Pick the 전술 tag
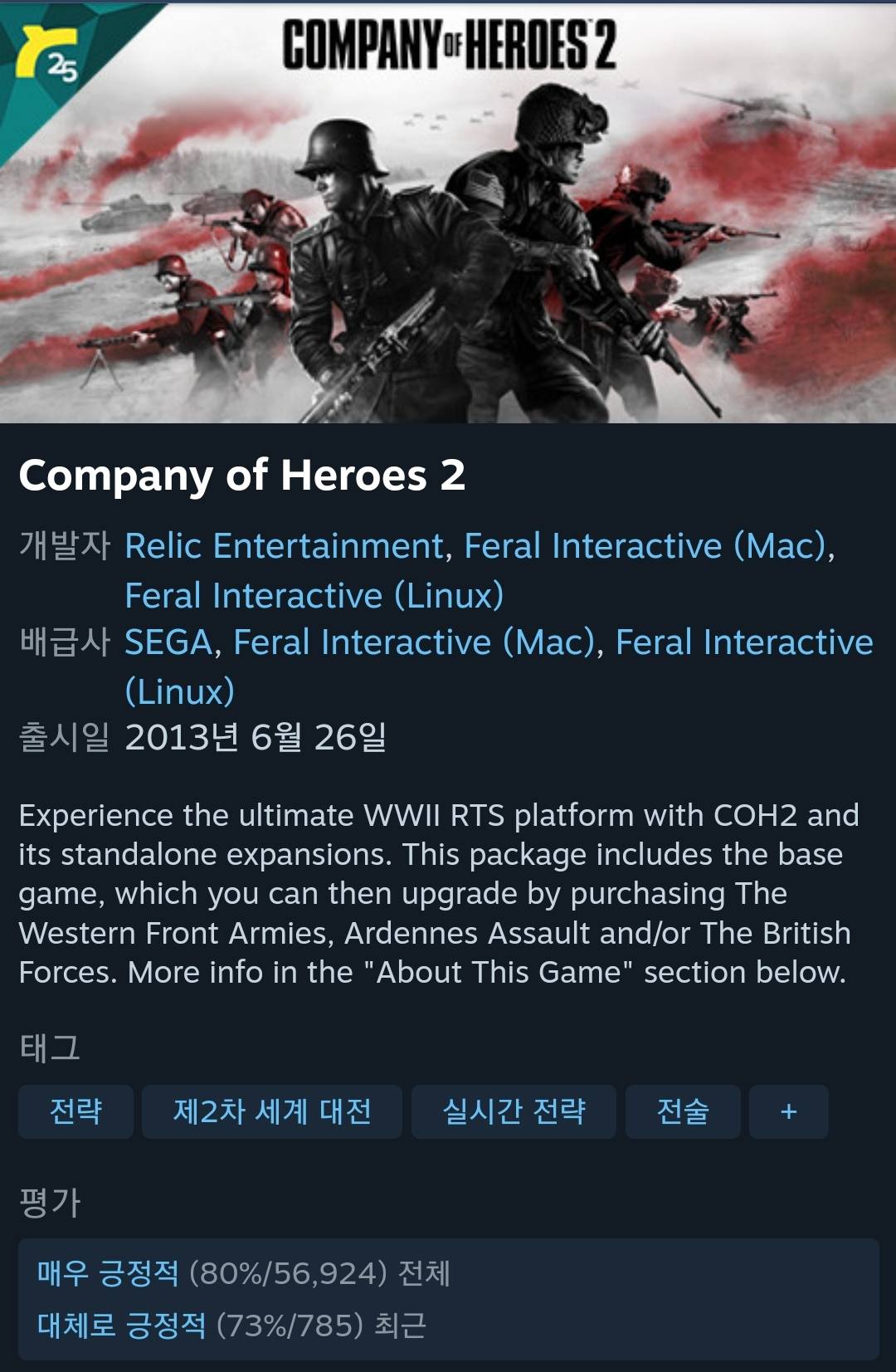Screen dimensions: 896x1372 pyautogui.click(x=683, y=1111)
